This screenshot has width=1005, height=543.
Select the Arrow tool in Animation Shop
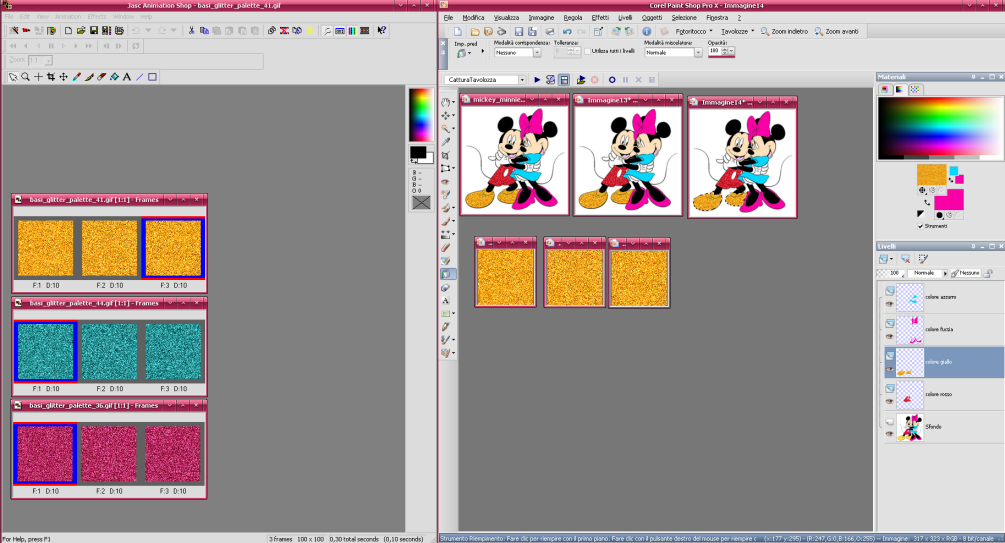pyautogui.click(x=13, y=77)
